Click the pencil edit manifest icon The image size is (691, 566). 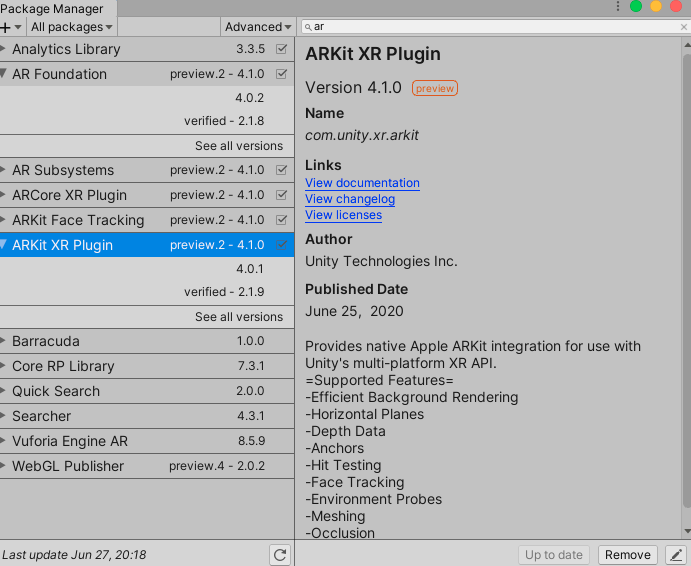[676, 555]
